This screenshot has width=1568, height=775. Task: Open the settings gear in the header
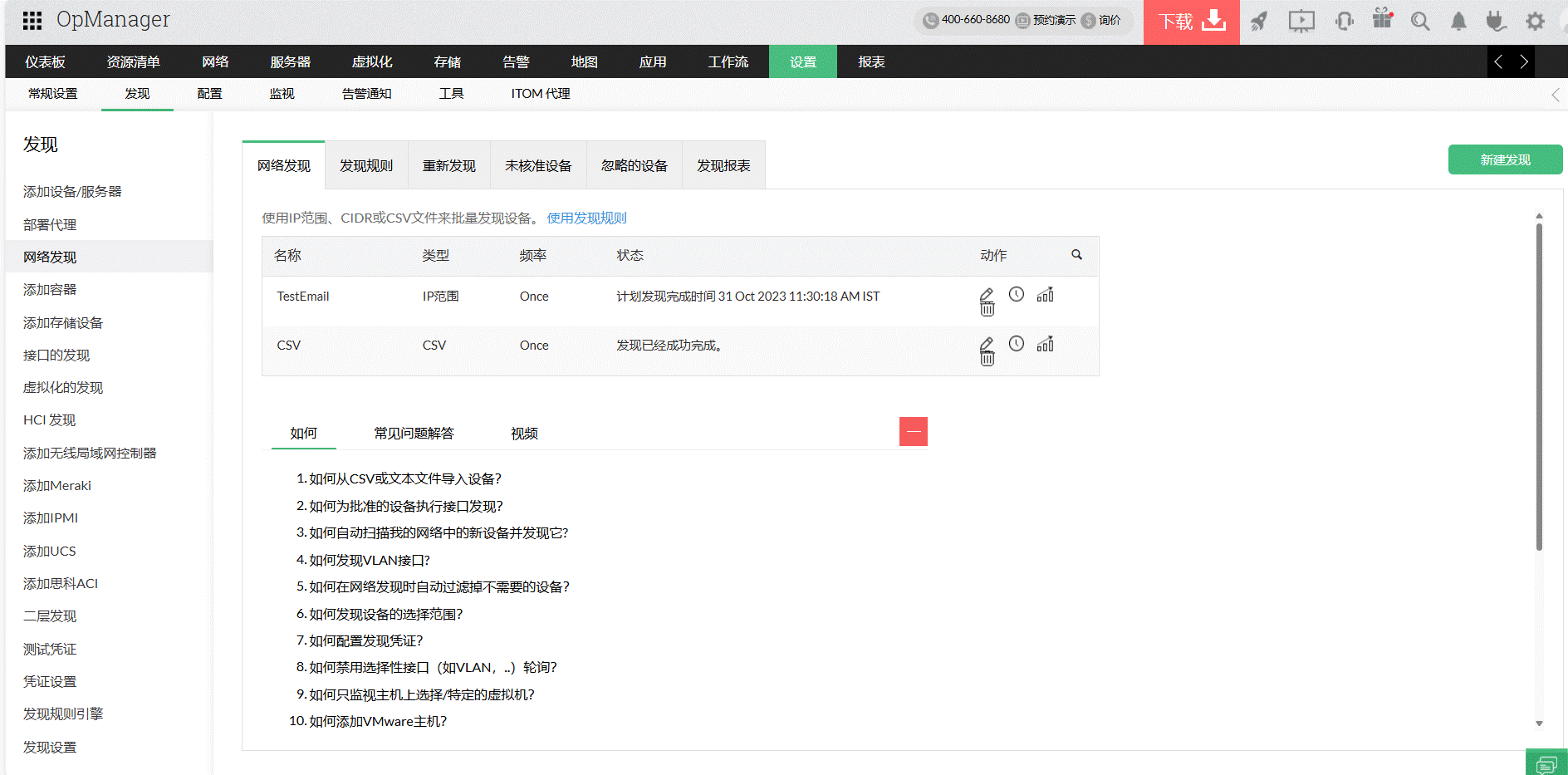(x=1534, y=20)
